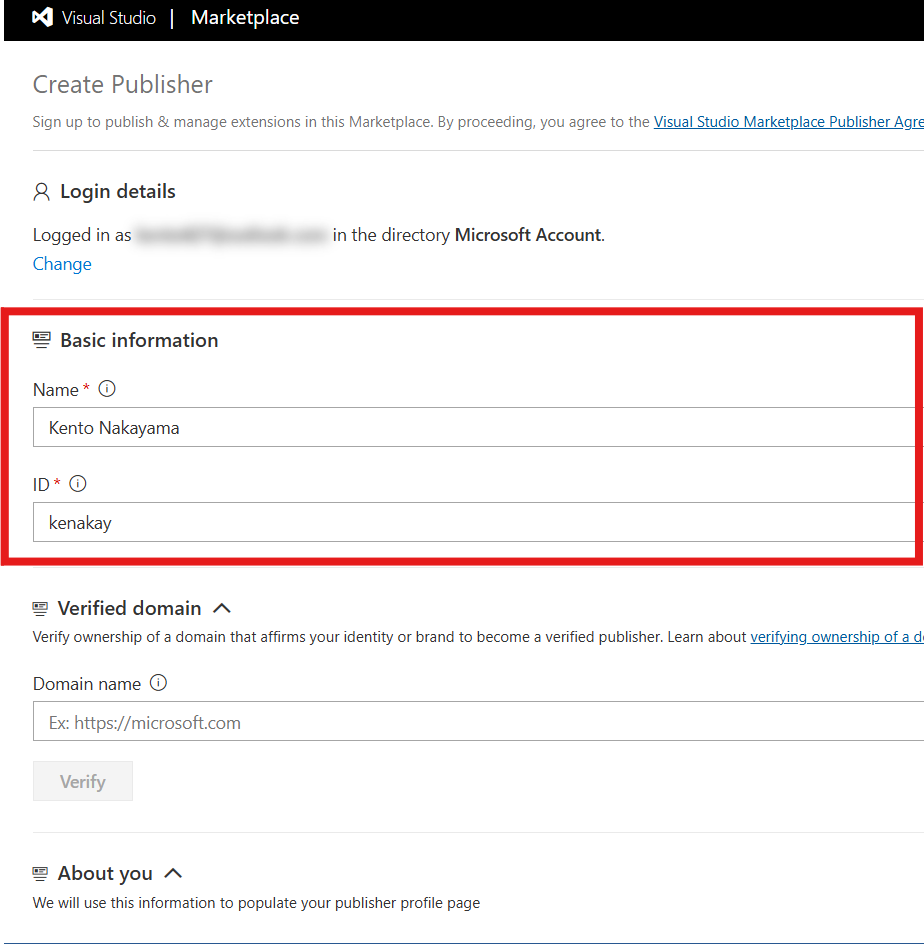Click the Verify button
The height and width of the screenshot is (944, 924).
point(83,781)
